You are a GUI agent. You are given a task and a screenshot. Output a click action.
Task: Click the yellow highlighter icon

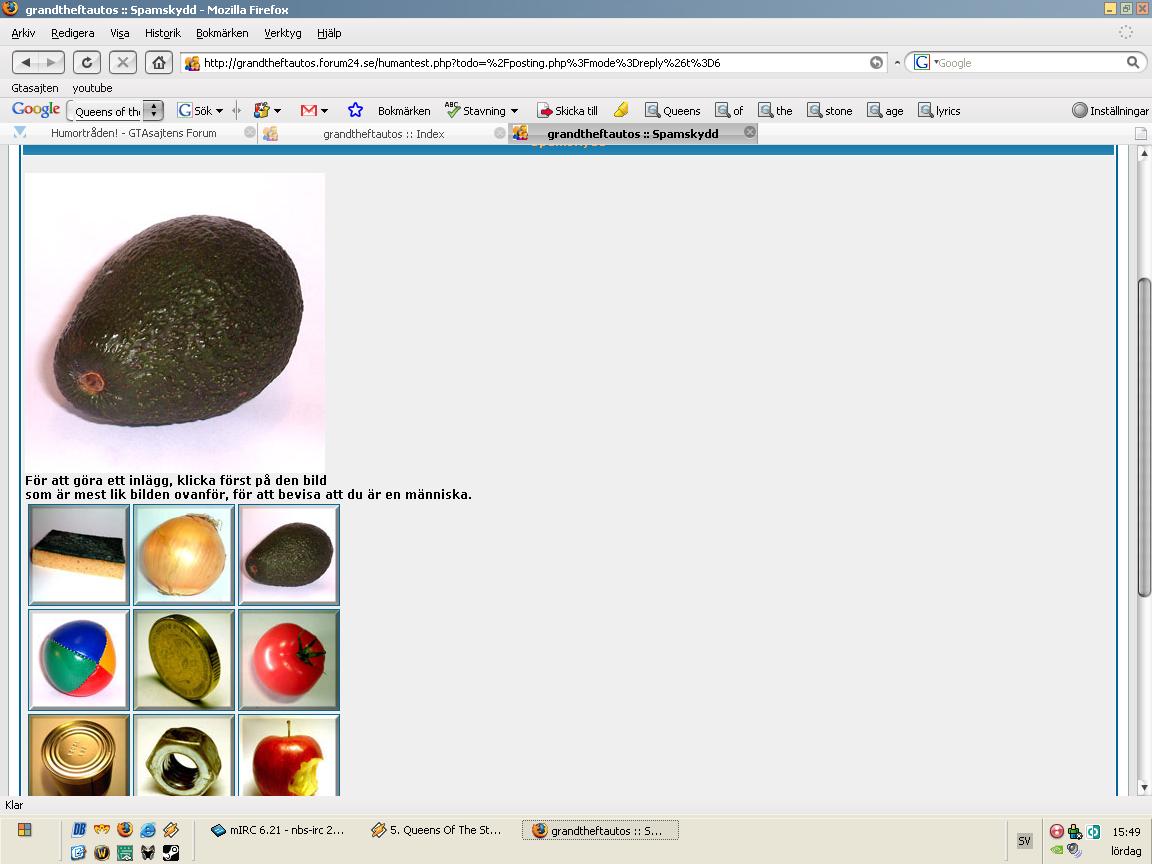[x=621, y=110]
